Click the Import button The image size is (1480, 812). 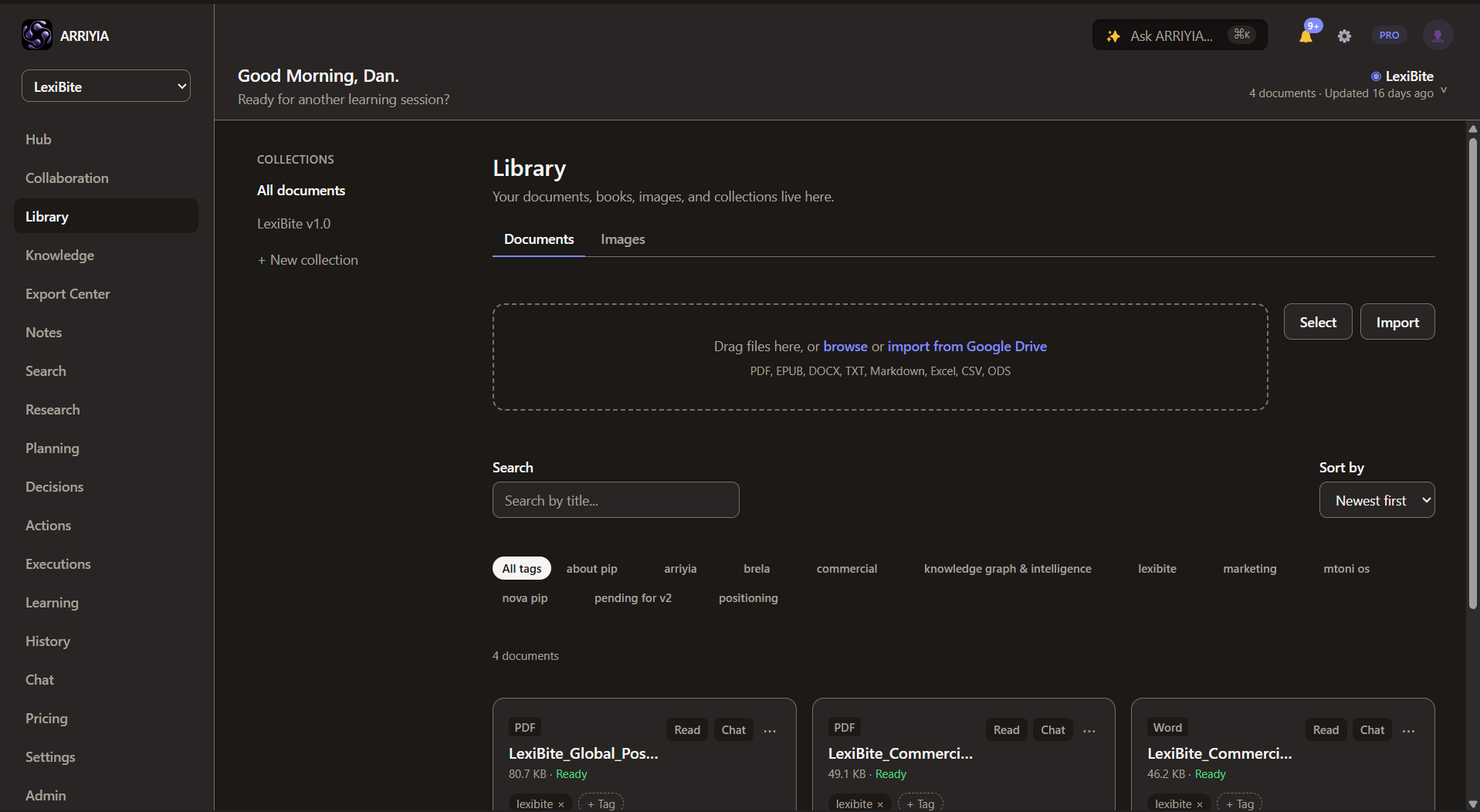(1397, 322)
